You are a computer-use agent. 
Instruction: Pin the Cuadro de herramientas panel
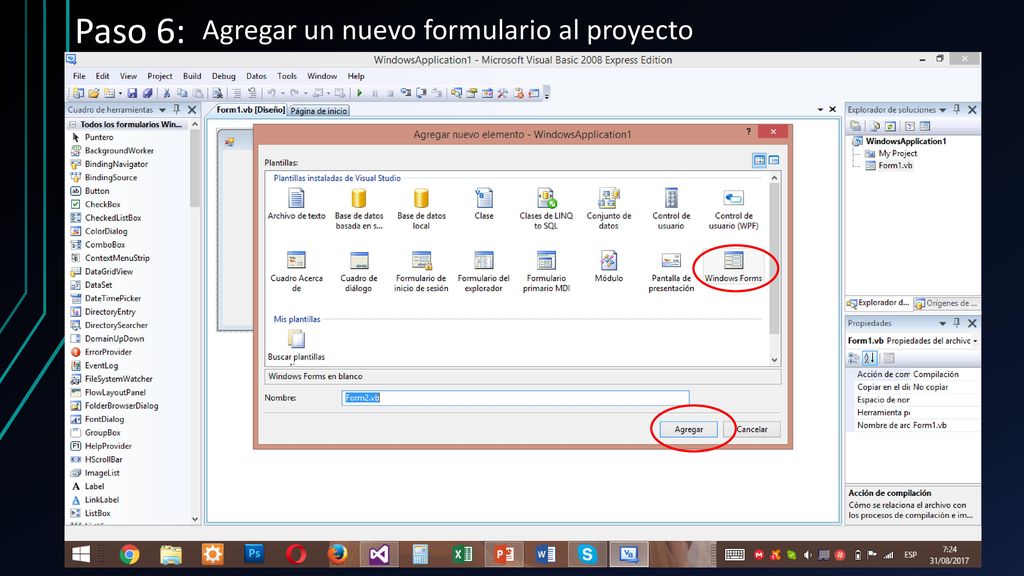pyautogui.click(x=176, y=110)
